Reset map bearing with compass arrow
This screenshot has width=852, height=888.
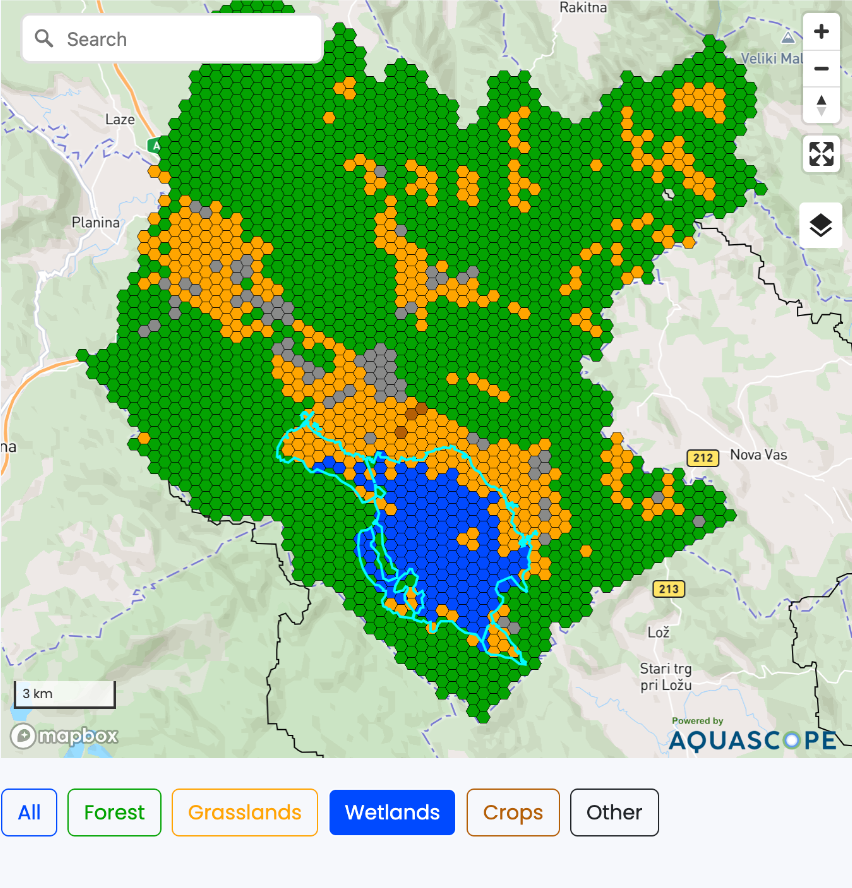click(821, 105)
